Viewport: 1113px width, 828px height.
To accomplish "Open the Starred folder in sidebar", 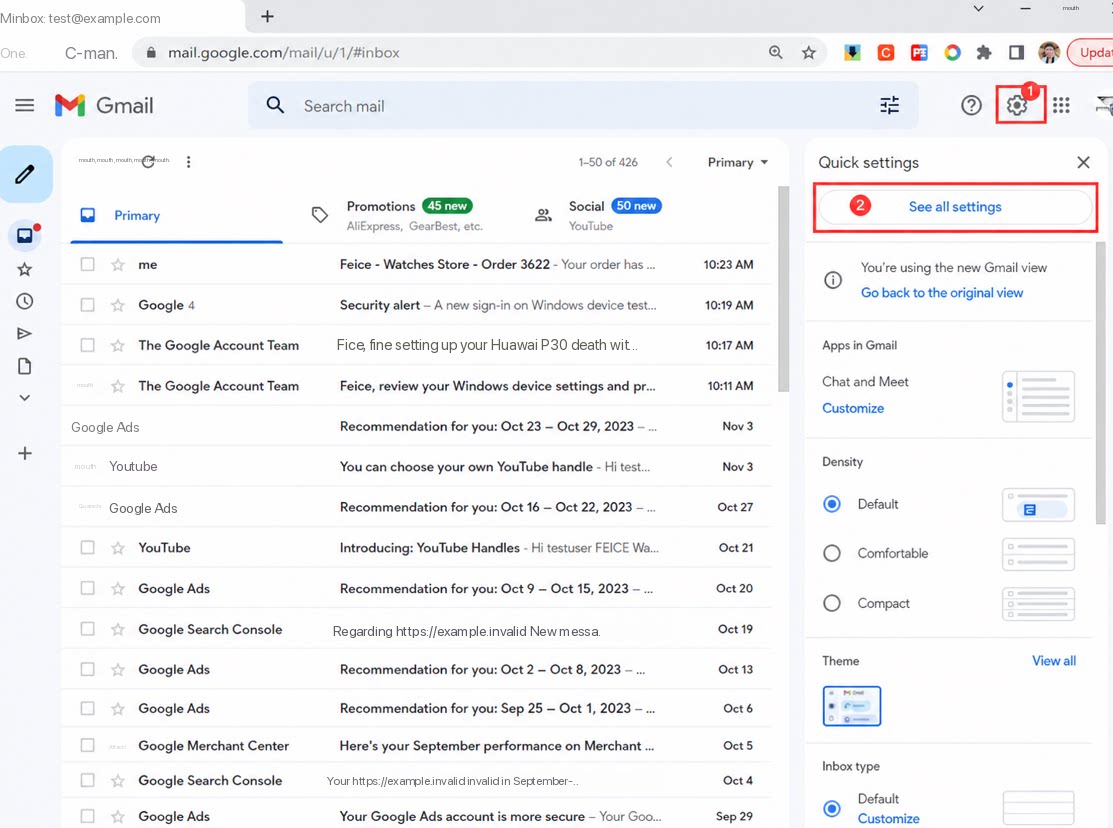I will pyautogui.click(x=25, y=269).
